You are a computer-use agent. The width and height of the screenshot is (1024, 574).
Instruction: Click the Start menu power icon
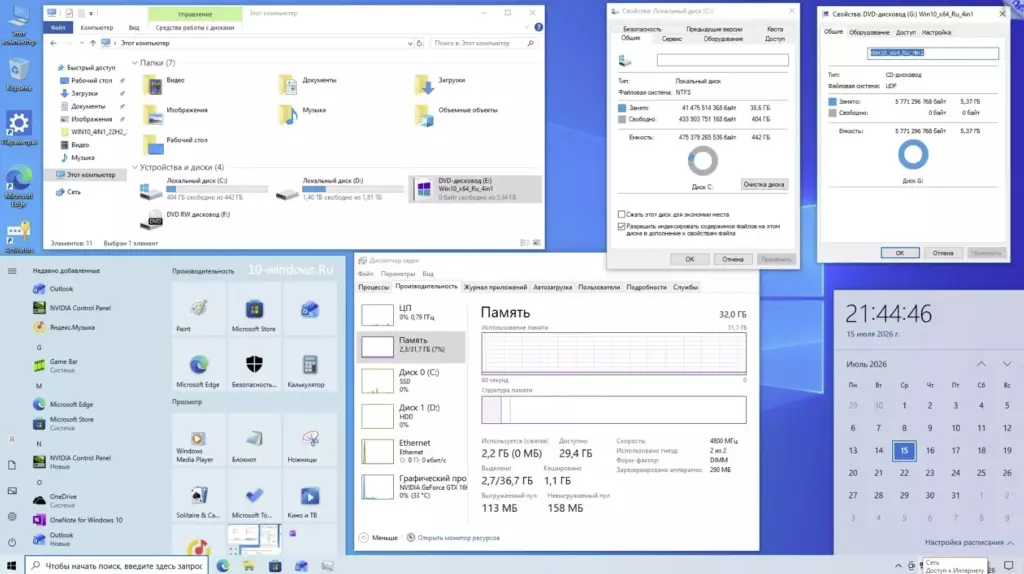coord(12,542)
